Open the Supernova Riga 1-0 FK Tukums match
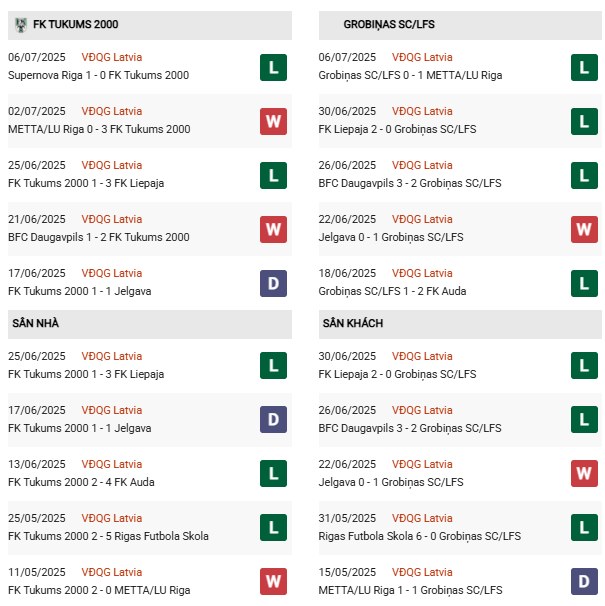Viewport: 605px width, 606px height. click(x=98, y=76)
